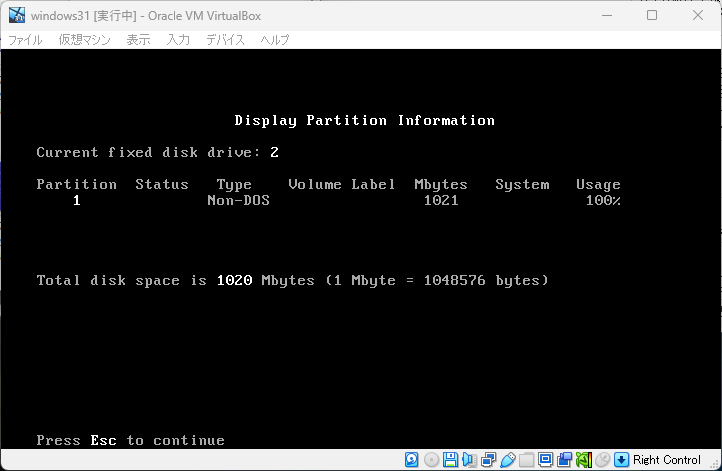Close the windows31 VM window
Viewport: 722px width, 471px height.
698,15
